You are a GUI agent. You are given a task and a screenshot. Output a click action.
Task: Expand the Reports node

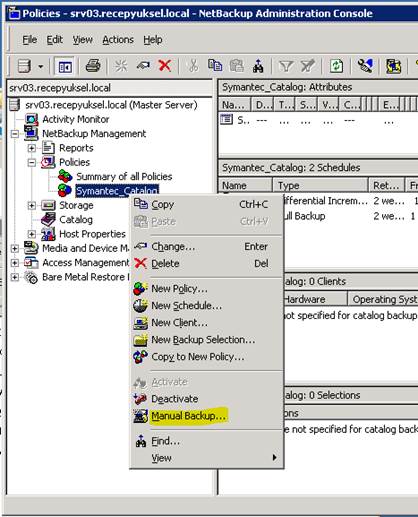[32, 148]
